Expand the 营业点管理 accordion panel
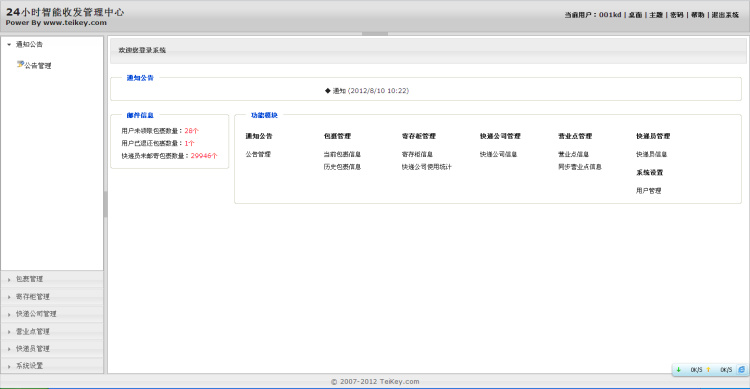This screenshot has height=389, width=750. [52, 331]
